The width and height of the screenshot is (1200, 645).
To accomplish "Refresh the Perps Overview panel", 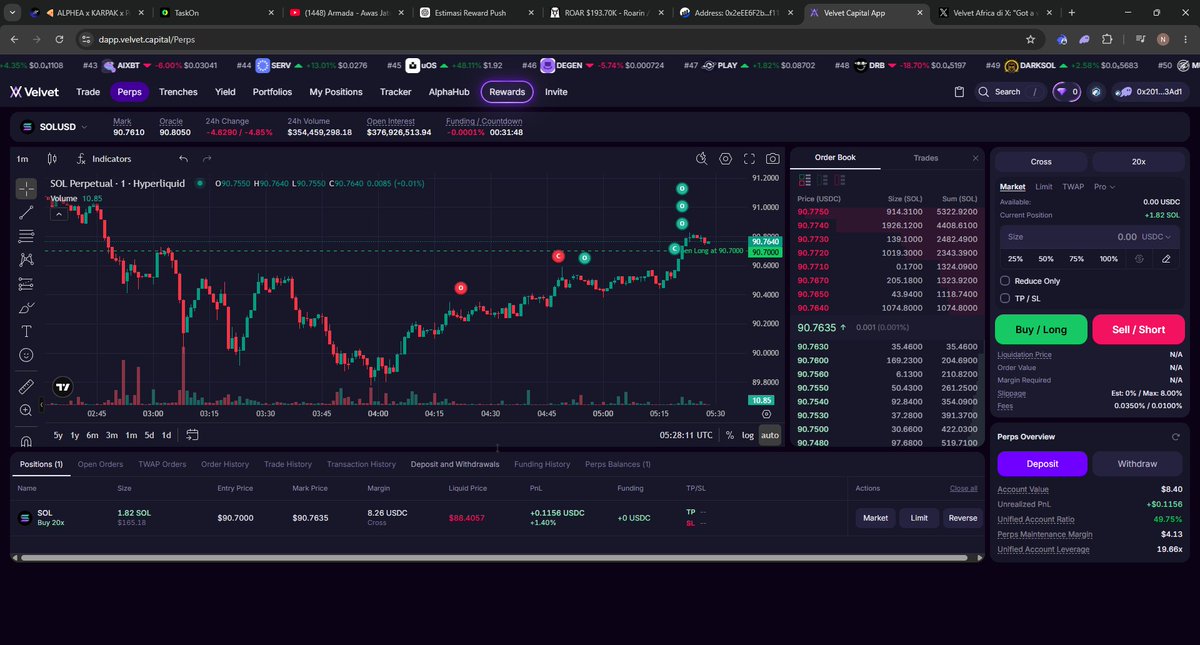I will pyautogui.click(x=1175, y=437).
